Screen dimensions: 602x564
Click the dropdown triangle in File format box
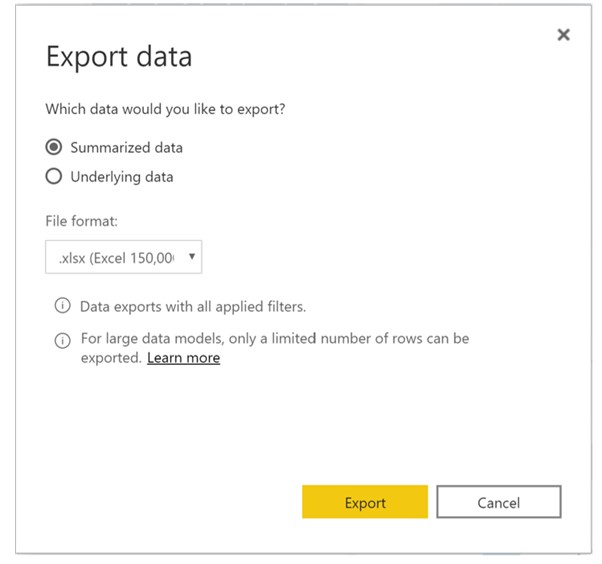coord(192,256)
